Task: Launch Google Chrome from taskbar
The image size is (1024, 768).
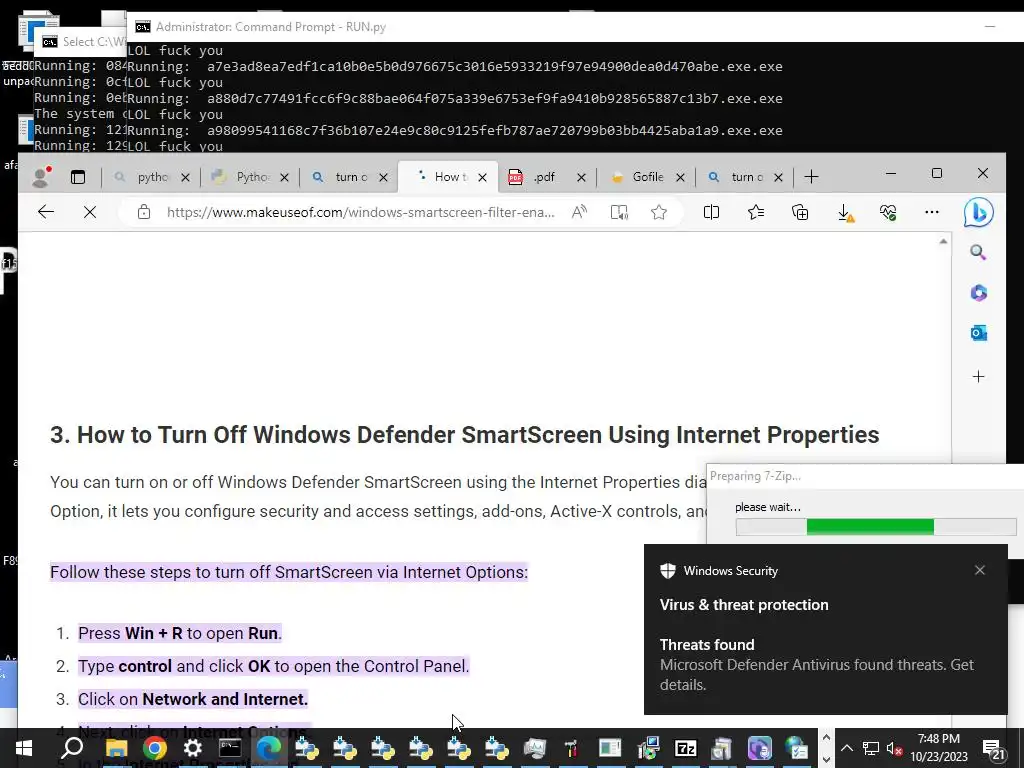Action: pos(155,748)
